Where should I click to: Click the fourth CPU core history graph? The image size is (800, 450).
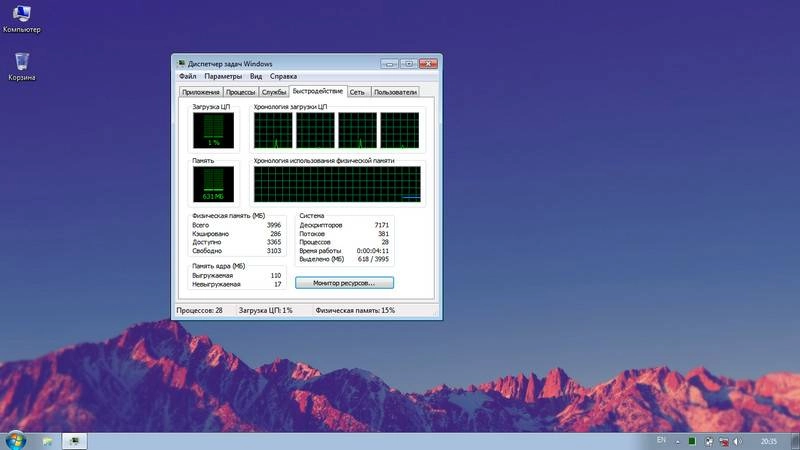(x=399, y=131)
